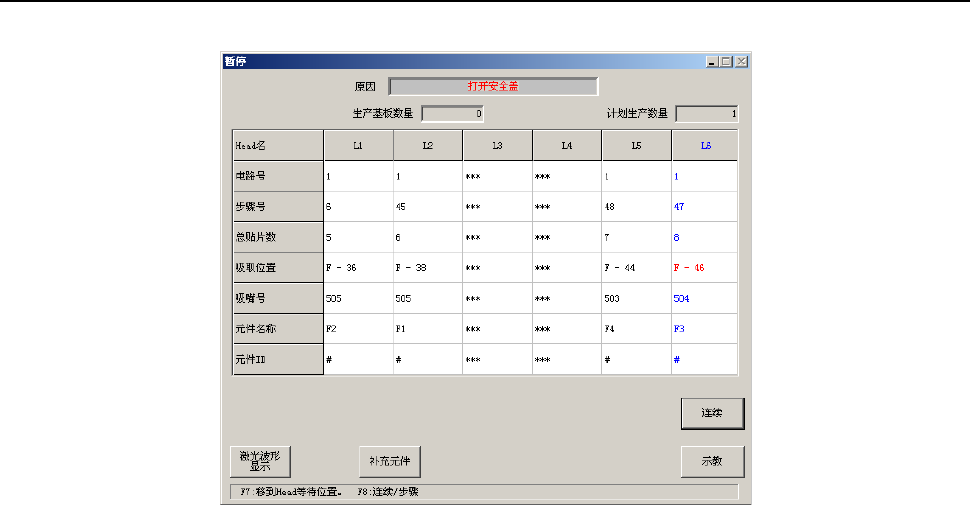Viewport: 970px width, 505px height.
Task: Click the 计划生产数量 planned count field
Action: click(707, 113)
